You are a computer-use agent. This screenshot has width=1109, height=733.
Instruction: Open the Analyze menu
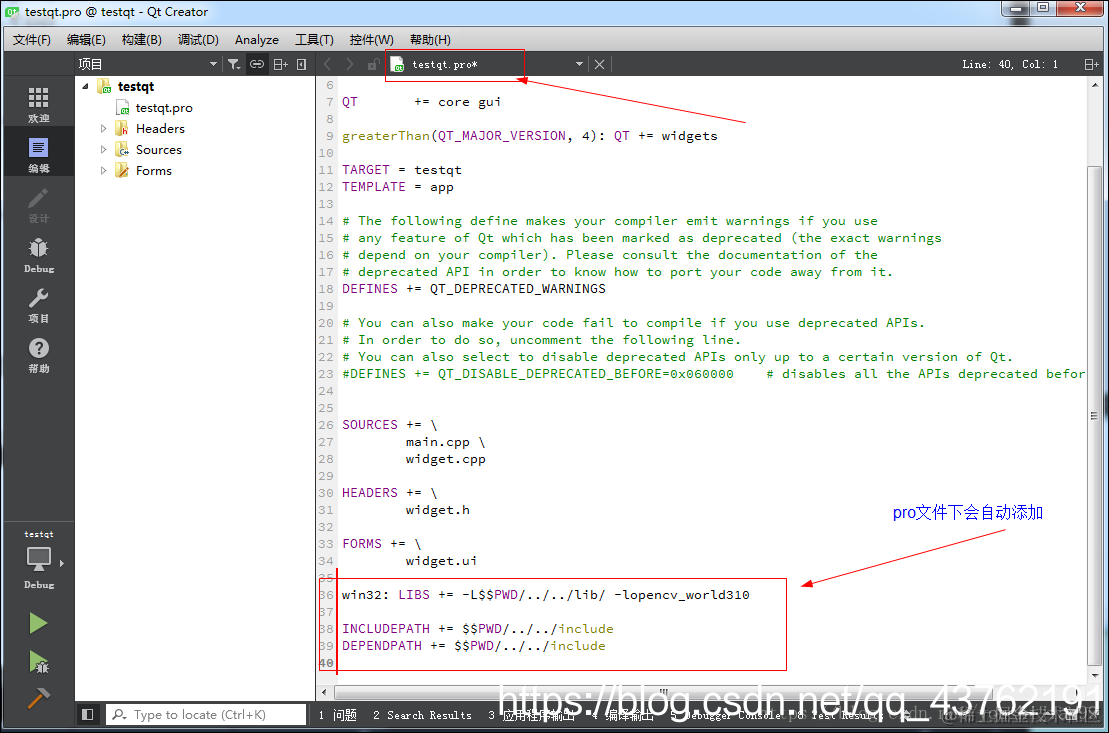(256, 40)
